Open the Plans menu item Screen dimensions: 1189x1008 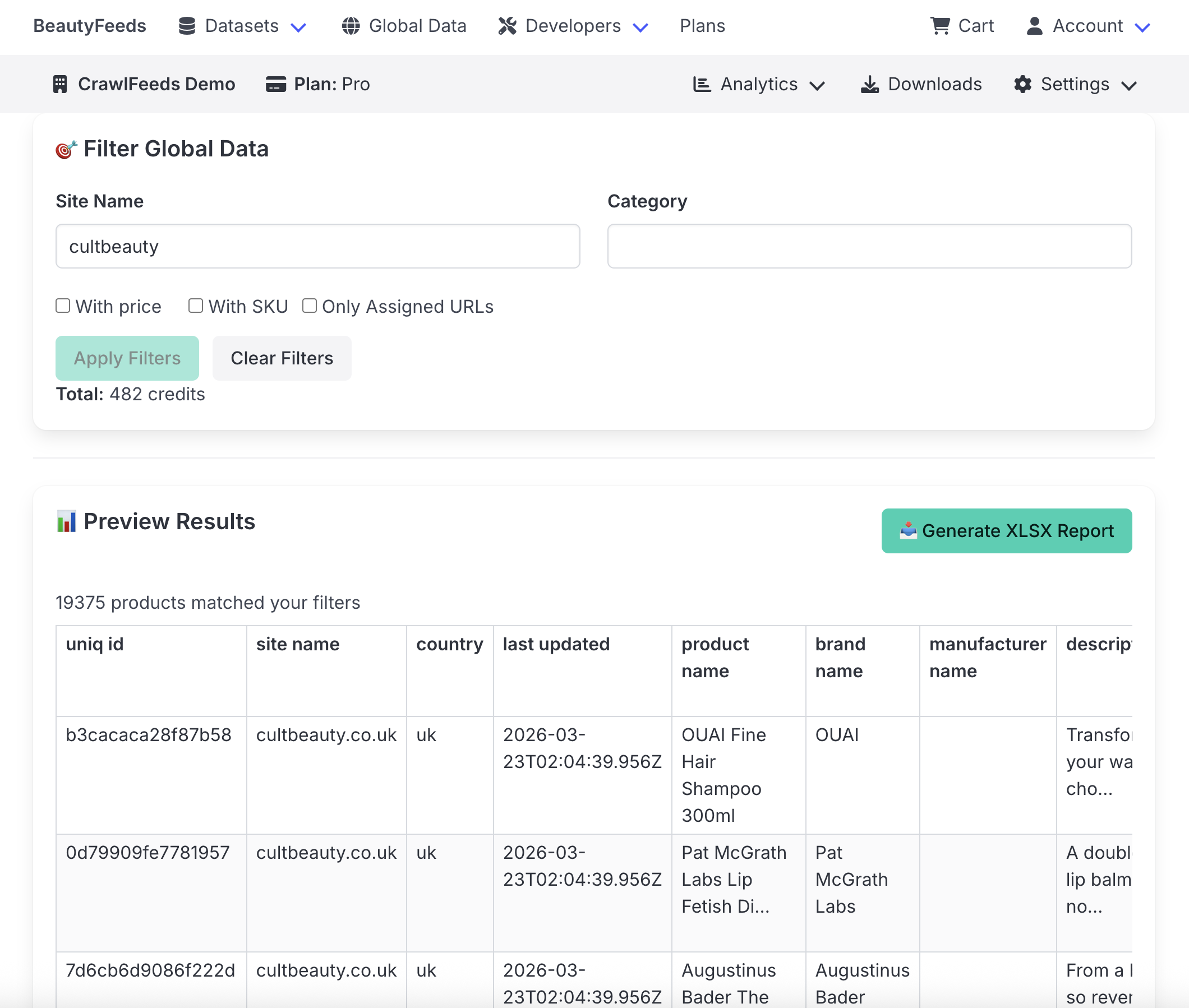[702, 26]
